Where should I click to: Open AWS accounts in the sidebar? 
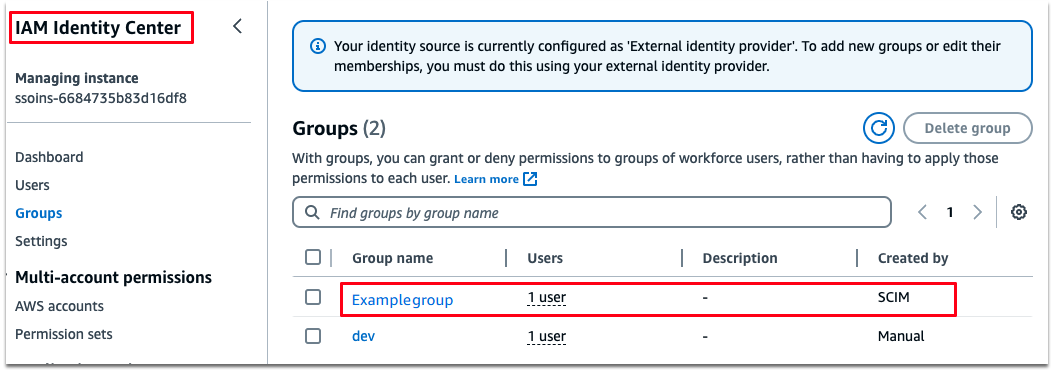pos(59,306)
